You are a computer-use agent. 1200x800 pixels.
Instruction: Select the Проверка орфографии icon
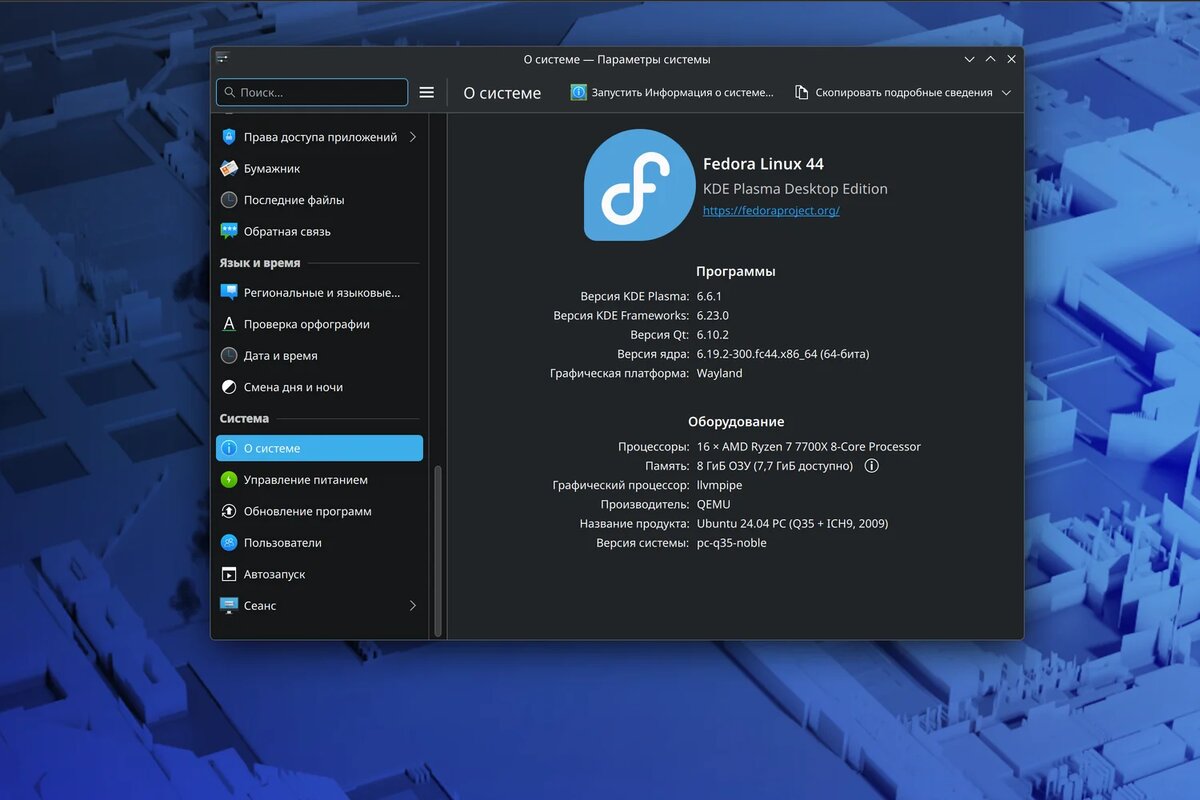[x=228, y=324]
